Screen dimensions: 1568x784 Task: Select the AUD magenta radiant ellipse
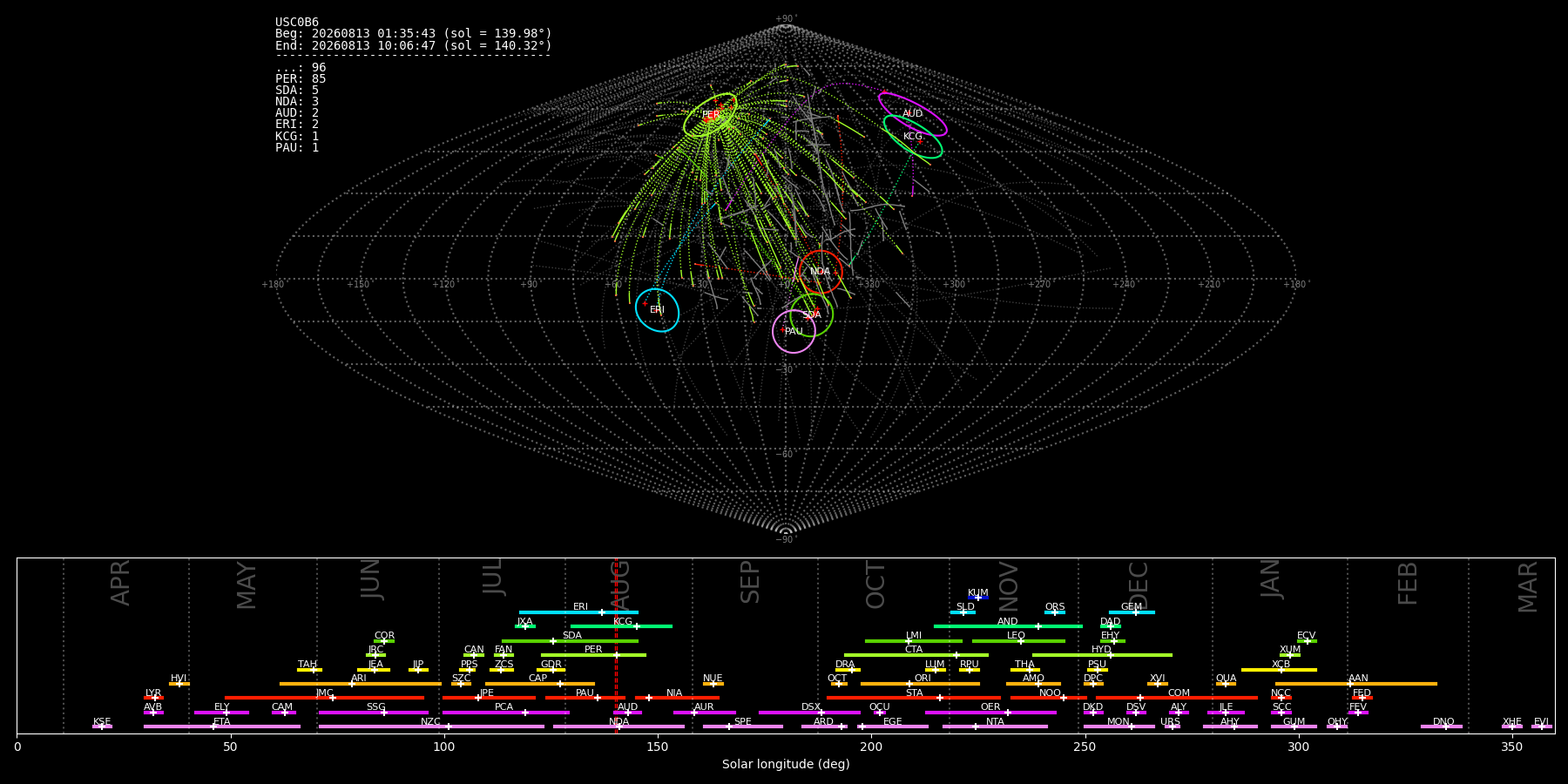(912, 114)
